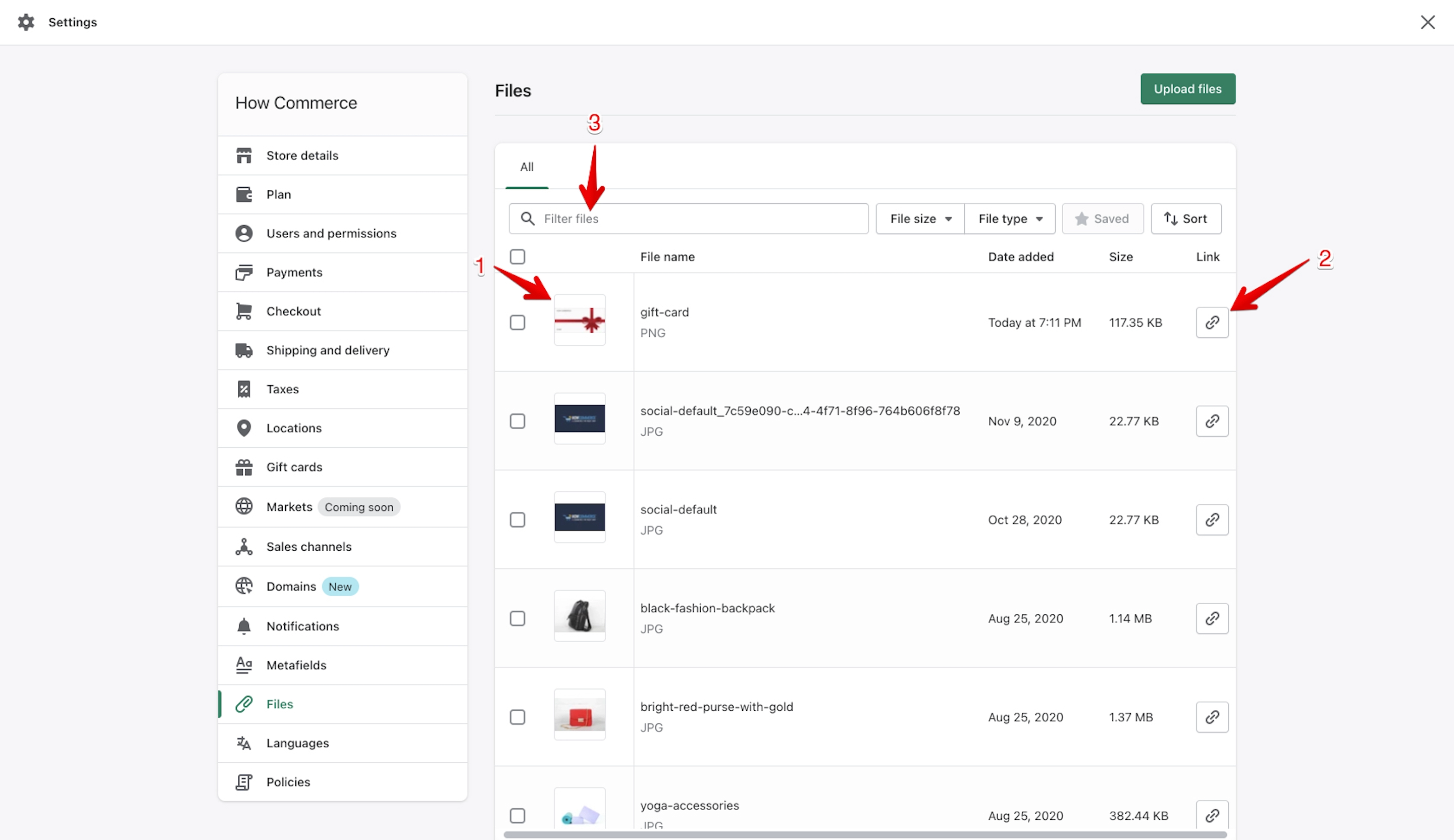Click the Languages translate icon
This screenshot has width=1454, height=840.
tap(244, 743)
